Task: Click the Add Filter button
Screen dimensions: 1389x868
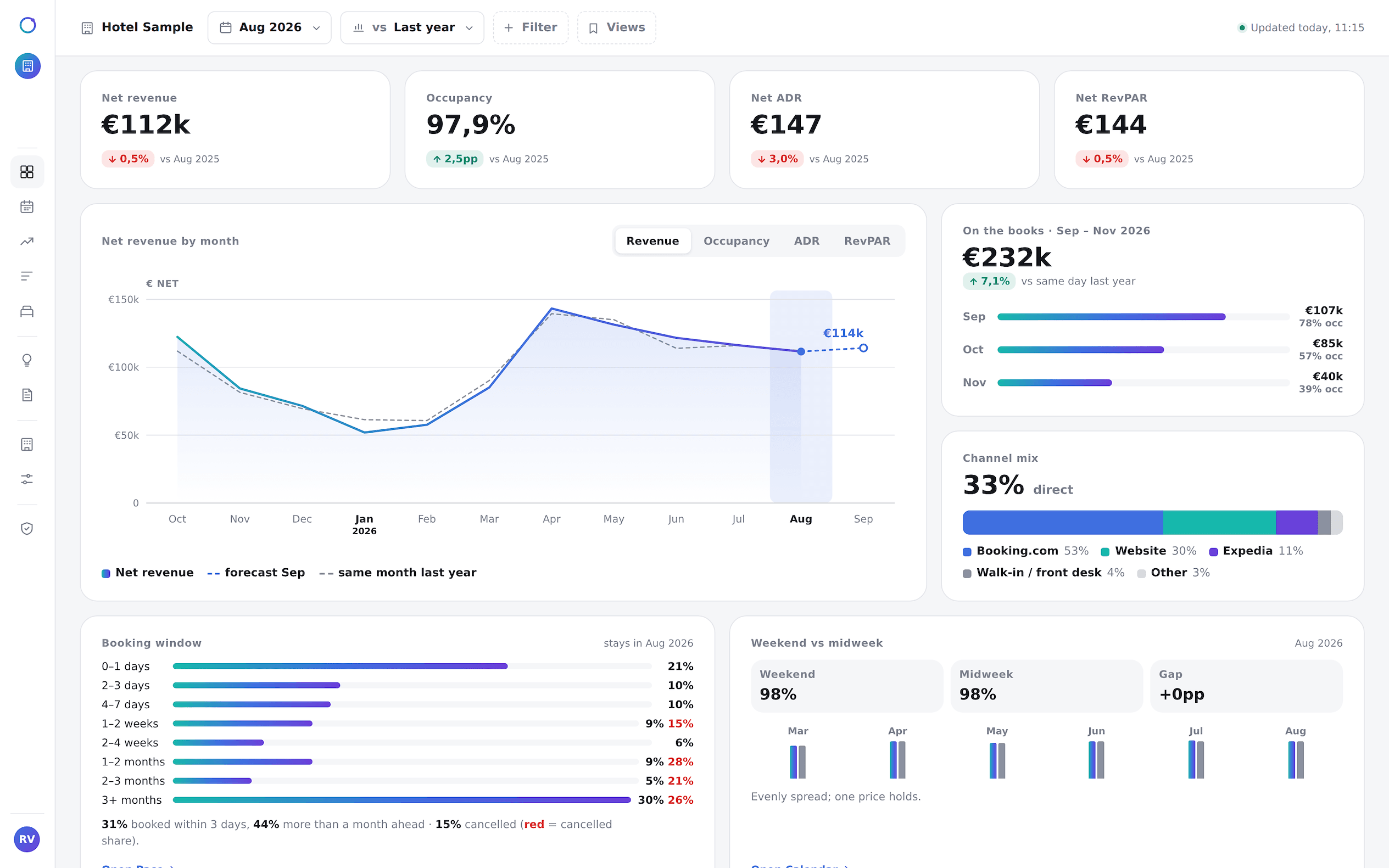Action: (530, 27)
